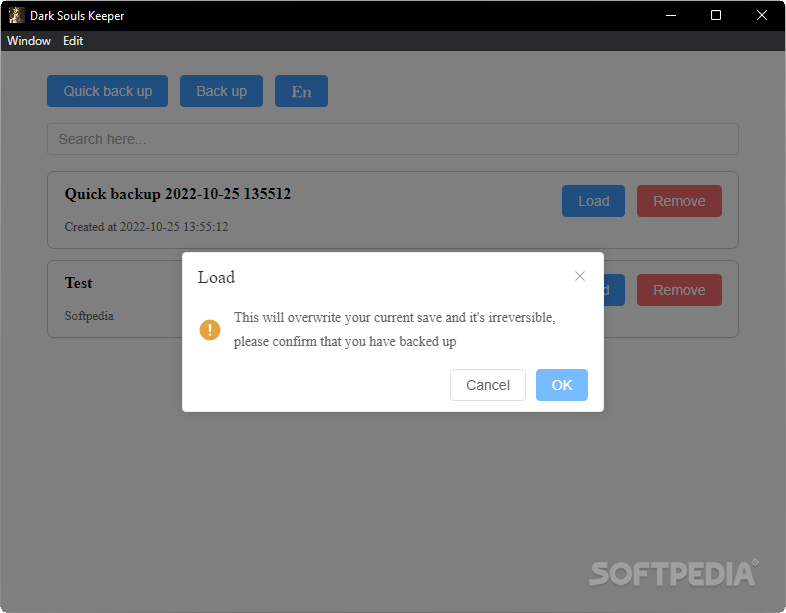Viewport: 786px width, 613px height.
Task: Remove the Quick backup 2022-10-25 135512 entry
Action: (679, 201)
